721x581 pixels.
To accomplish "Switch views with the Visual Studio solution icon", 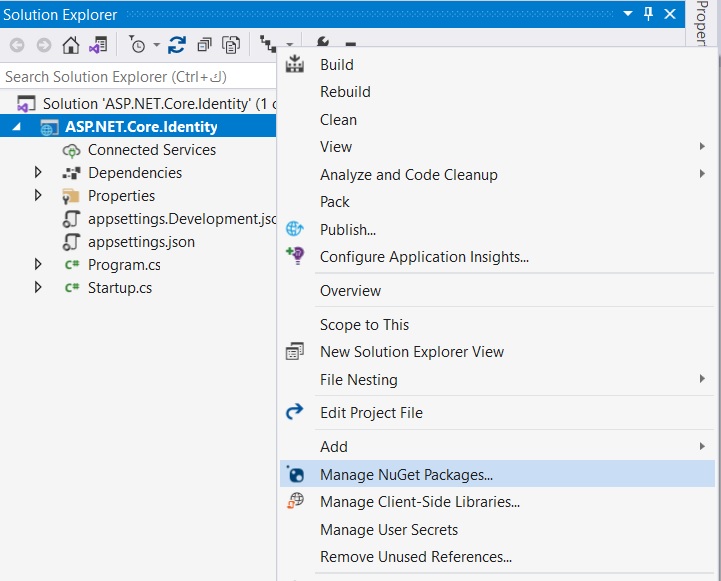I will (98, 45).
